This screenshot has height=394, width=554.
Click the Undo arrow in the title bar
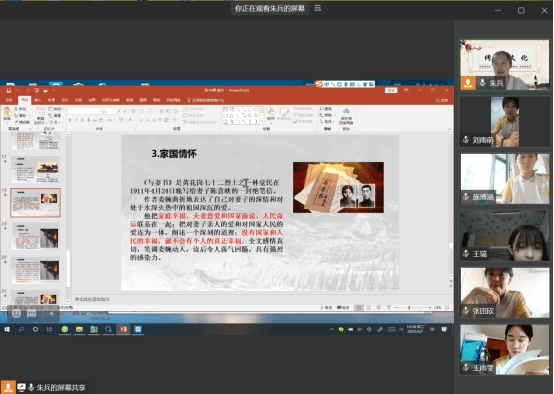pyautogui.click(x=17, y=90)
